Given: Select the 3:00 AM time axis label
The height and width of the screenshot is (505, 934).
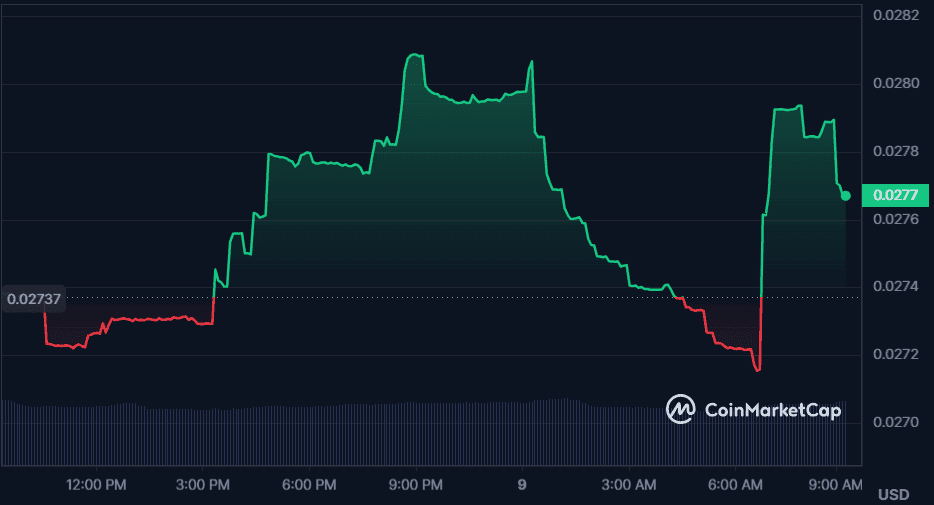Looking at the screenshot, I should [x=631, y=485].
